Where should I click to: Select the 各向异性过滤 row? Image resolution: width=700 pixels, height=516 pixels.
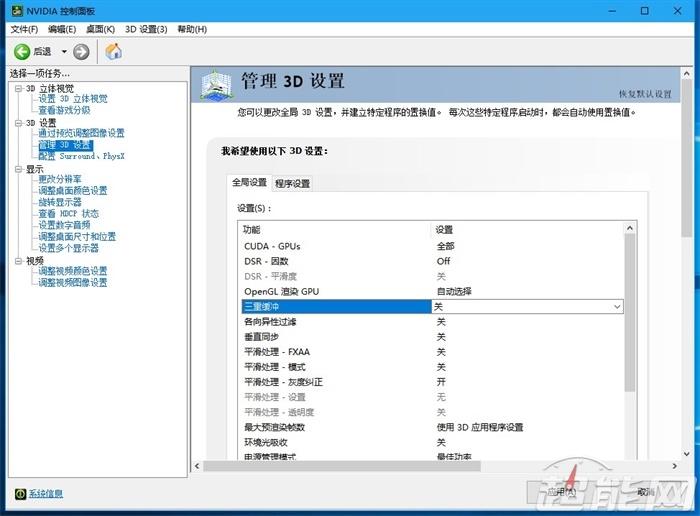[x=432, y=322]
